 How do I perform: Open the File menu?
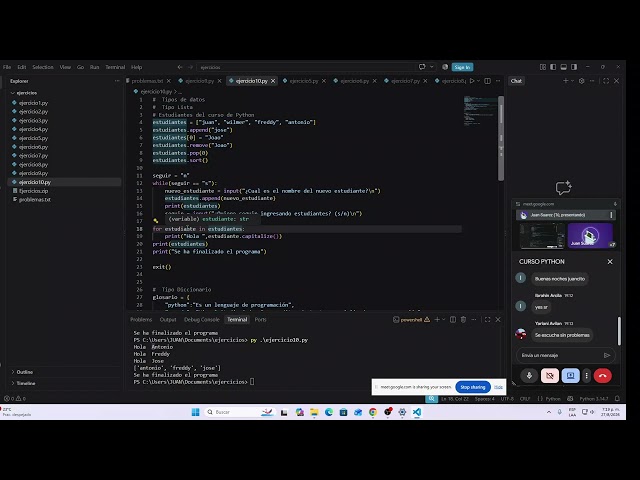click(7, 67)
